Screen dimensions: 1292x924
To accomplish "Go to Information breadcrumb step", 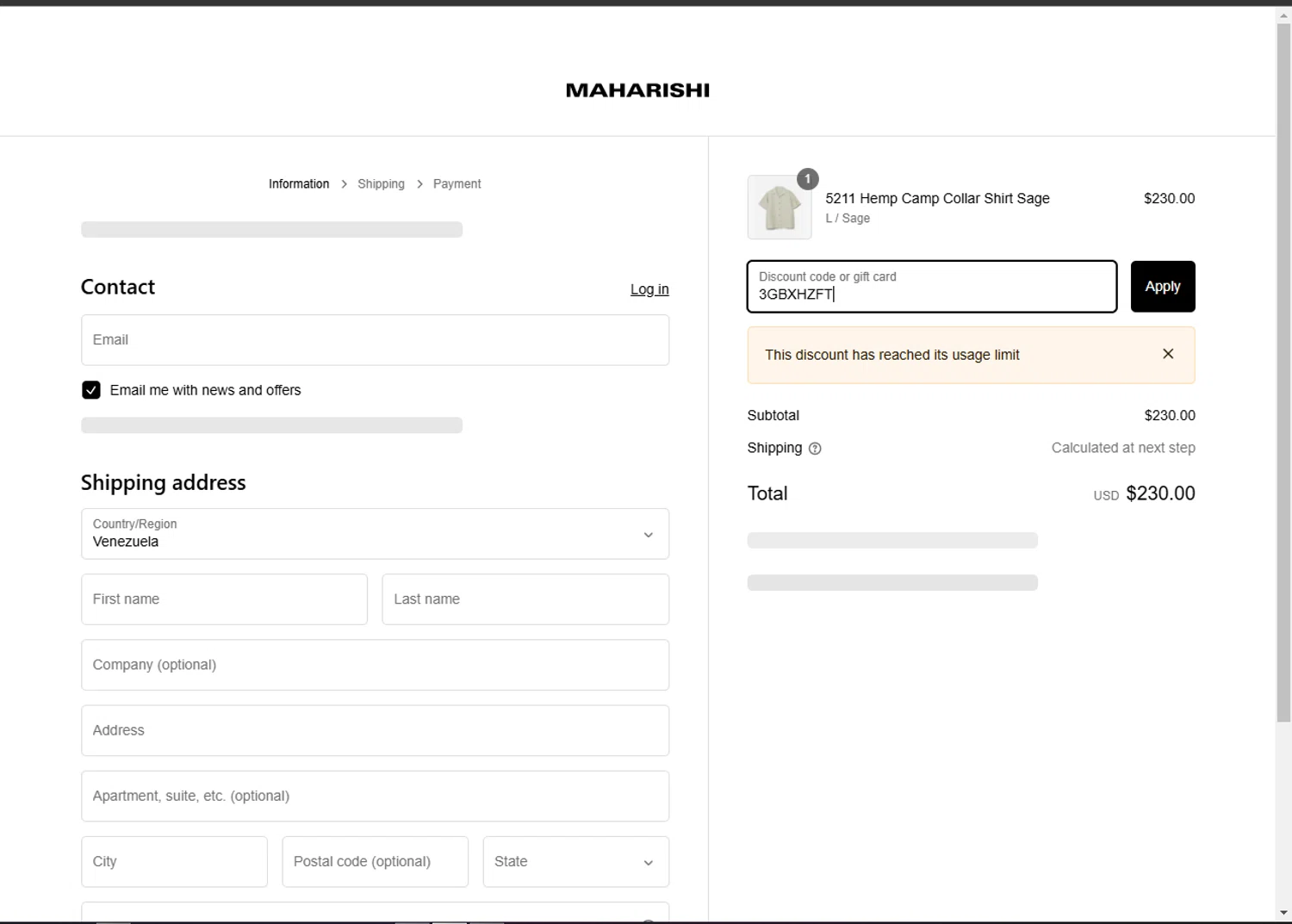I will (x=299, y=184).
